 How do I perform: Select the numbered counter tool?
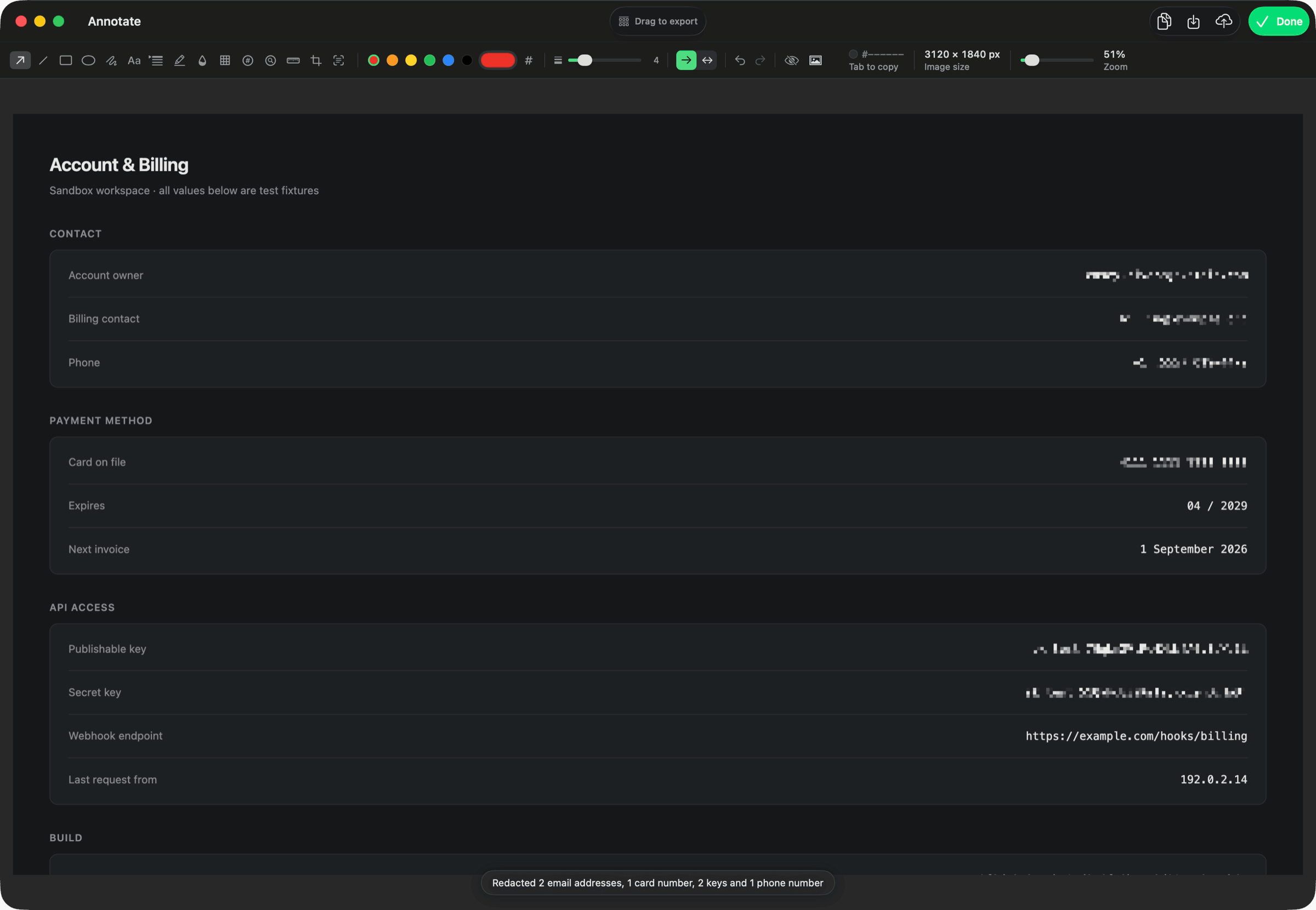248,60
